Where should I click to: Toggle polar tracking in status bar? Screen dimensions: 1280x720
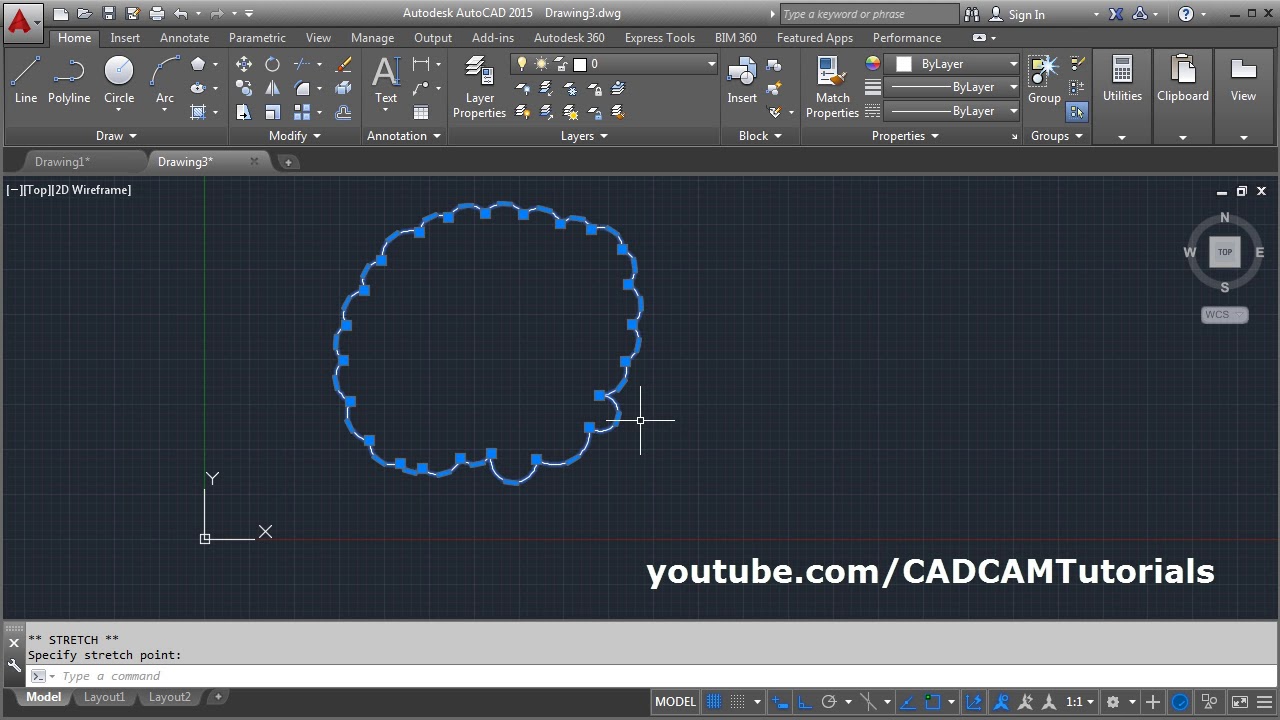(x=829, y=701)
